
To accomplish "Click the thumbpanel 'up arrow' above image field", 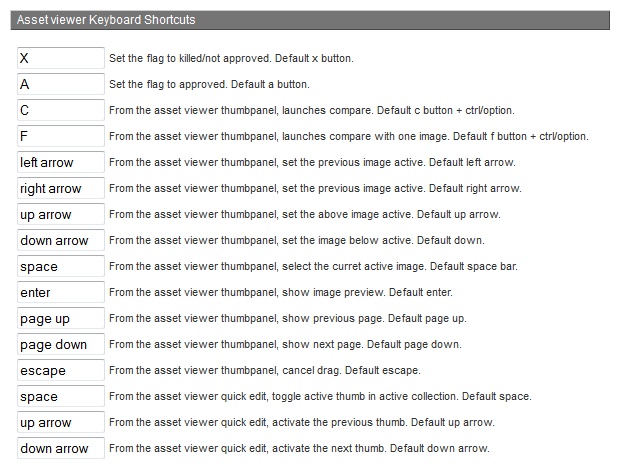I will 60,215.
